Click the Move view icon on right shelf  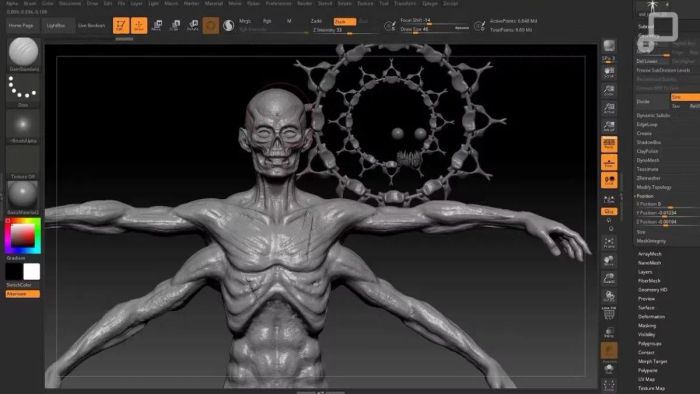(x=609, y=261)
